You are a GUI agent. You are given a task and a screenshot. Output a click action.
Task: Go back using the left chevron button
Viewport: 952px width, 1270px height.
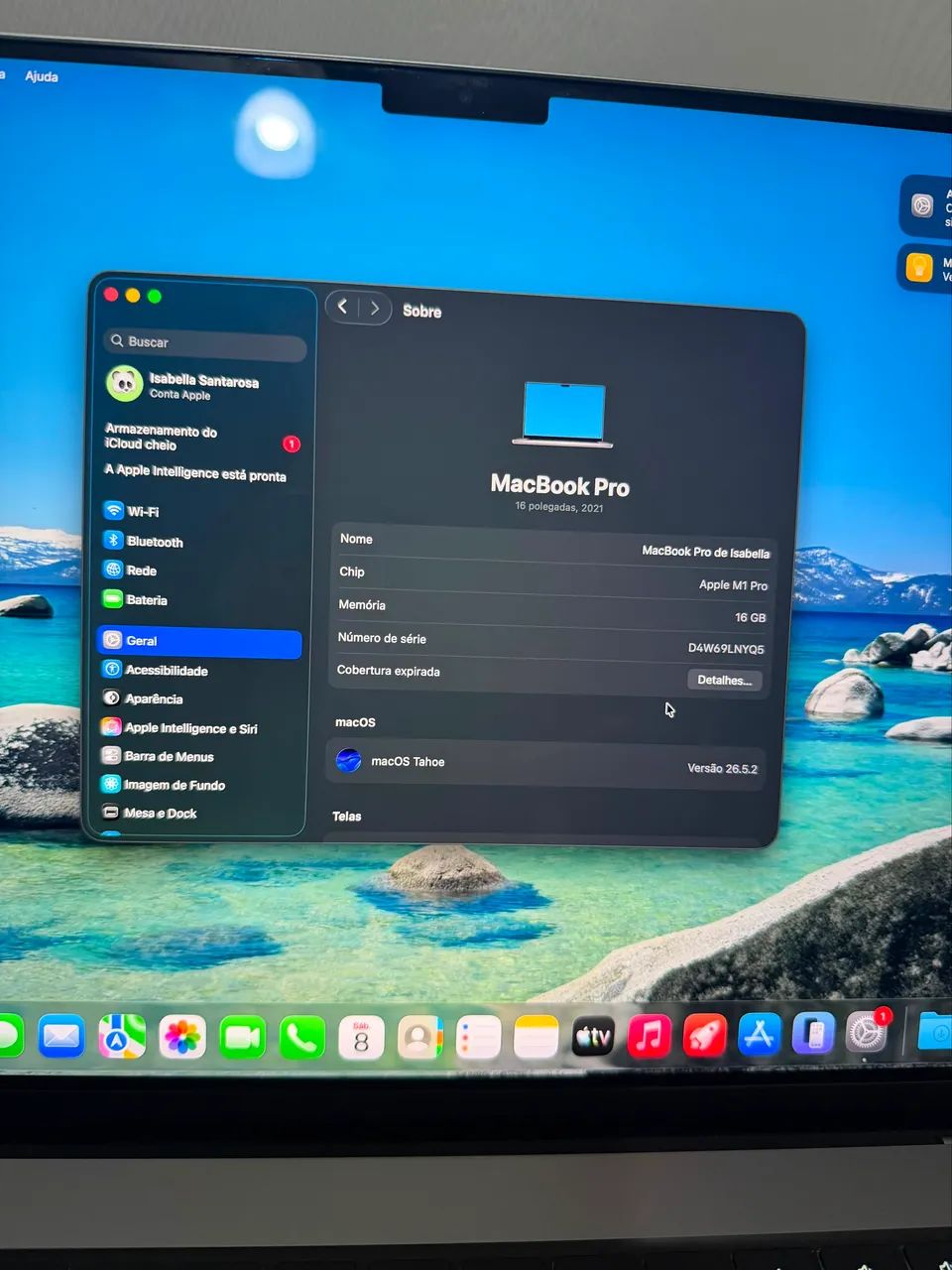tap(342, 307)
